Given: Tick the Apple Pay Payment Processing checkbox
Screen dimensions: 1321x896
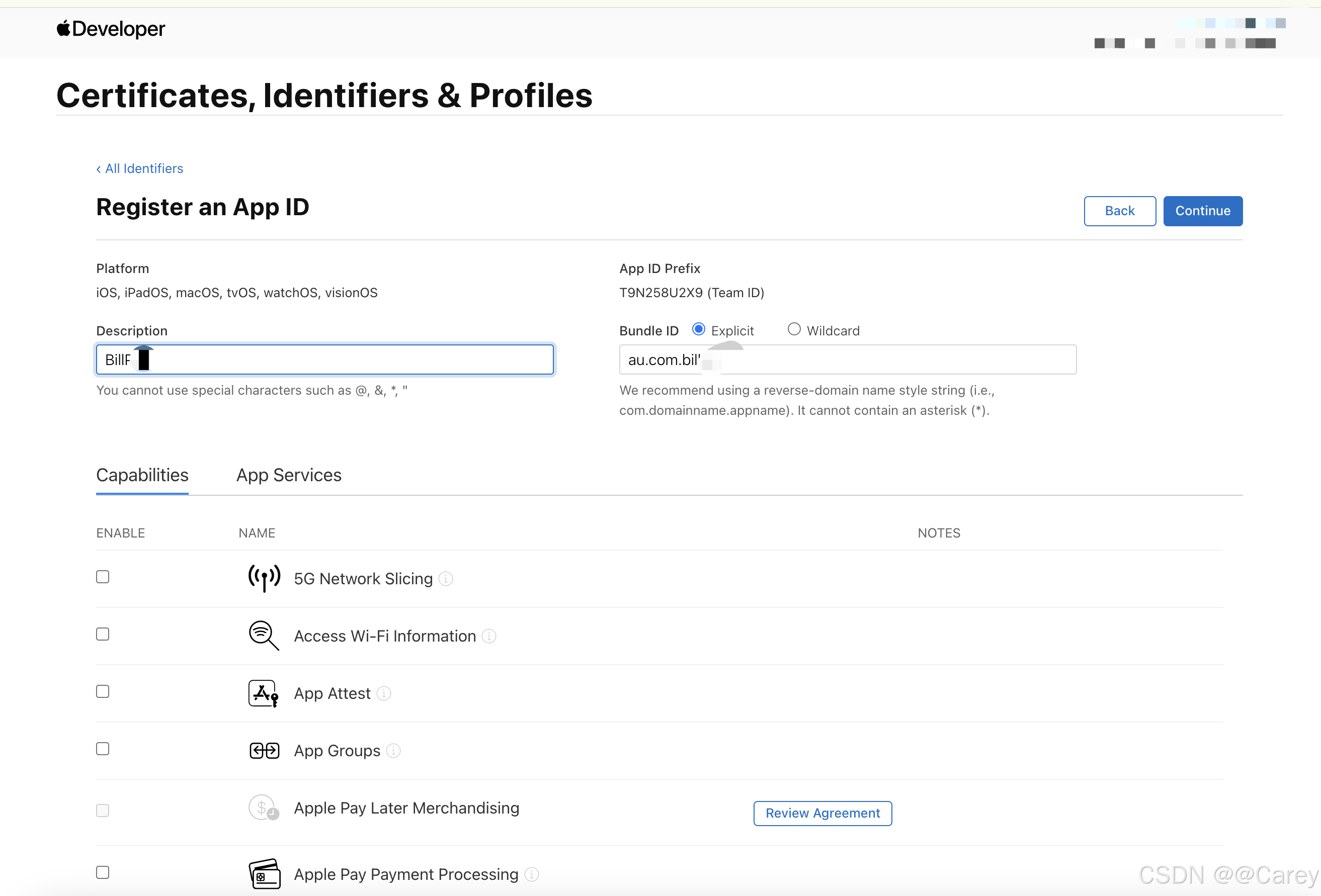Looking at the screenshot, I should (x=102, y=871).
